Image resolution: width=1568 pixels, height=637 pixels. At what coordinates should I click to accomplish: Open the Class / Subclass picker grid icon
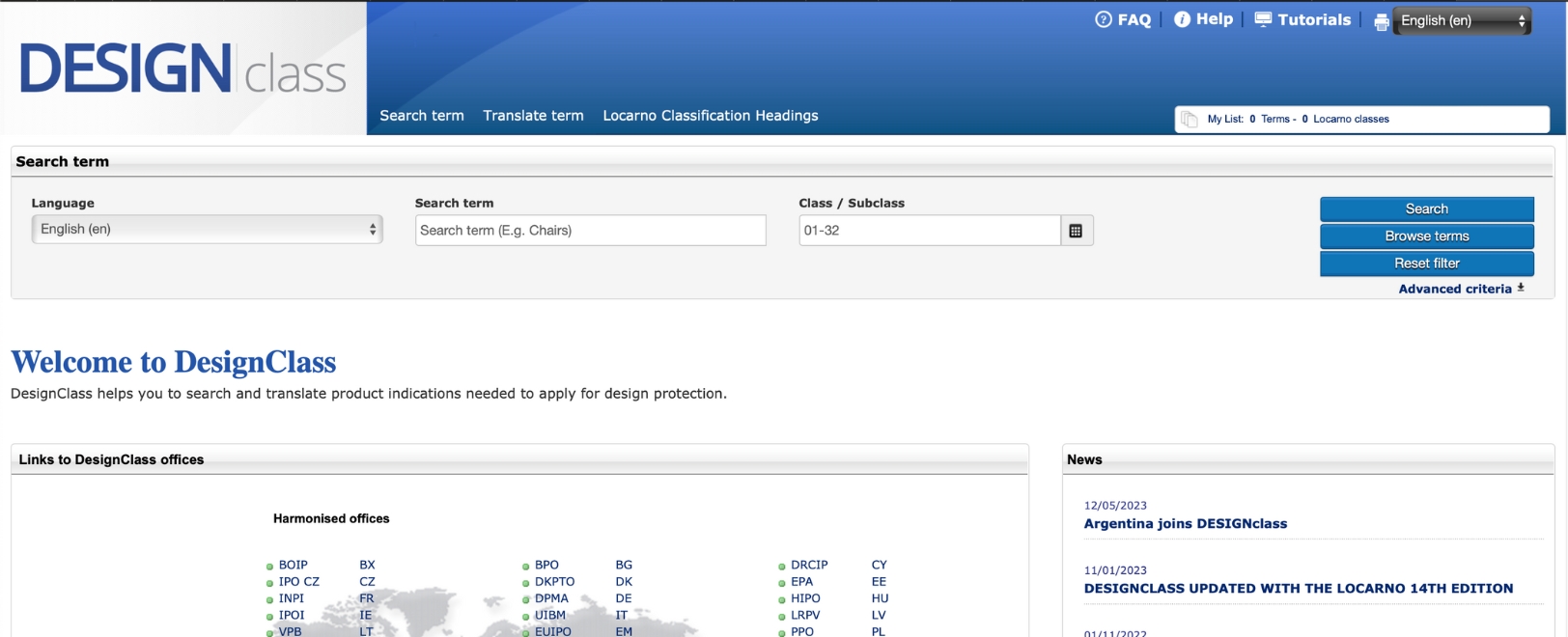1076,231
